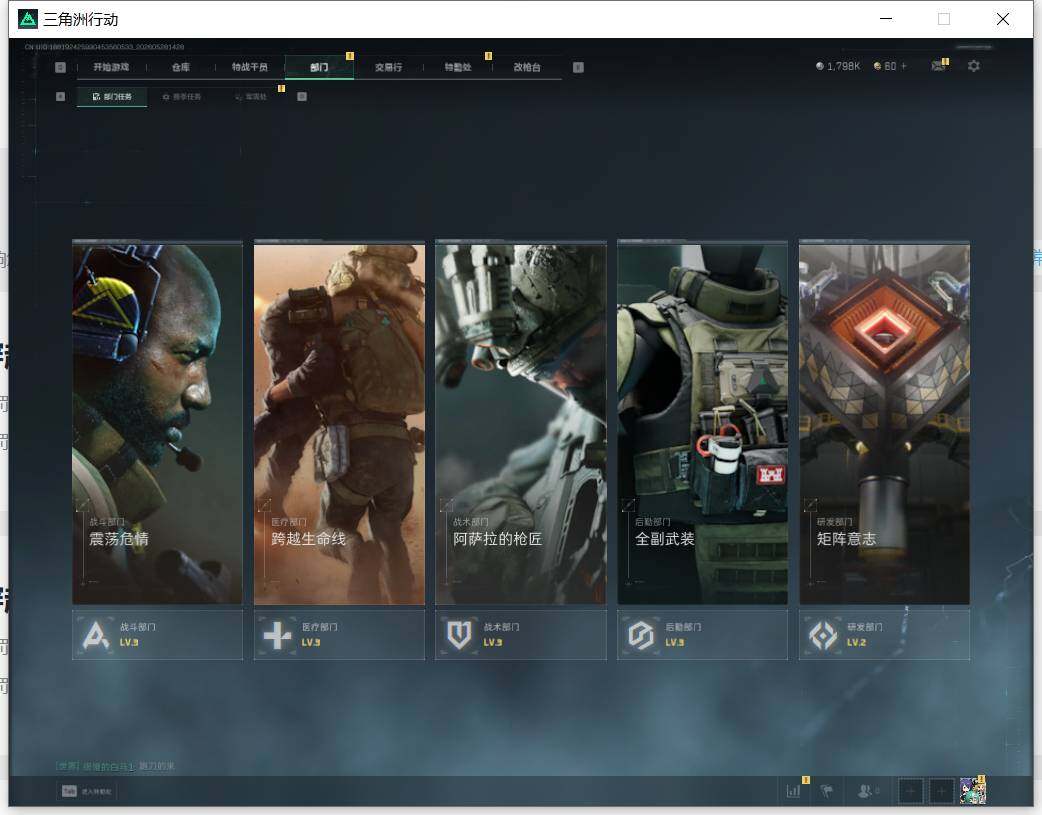1042x815 pixels.
Task: Open the flag icon in bottom bar
Action: pyautogui.click(x=827, y=791)
